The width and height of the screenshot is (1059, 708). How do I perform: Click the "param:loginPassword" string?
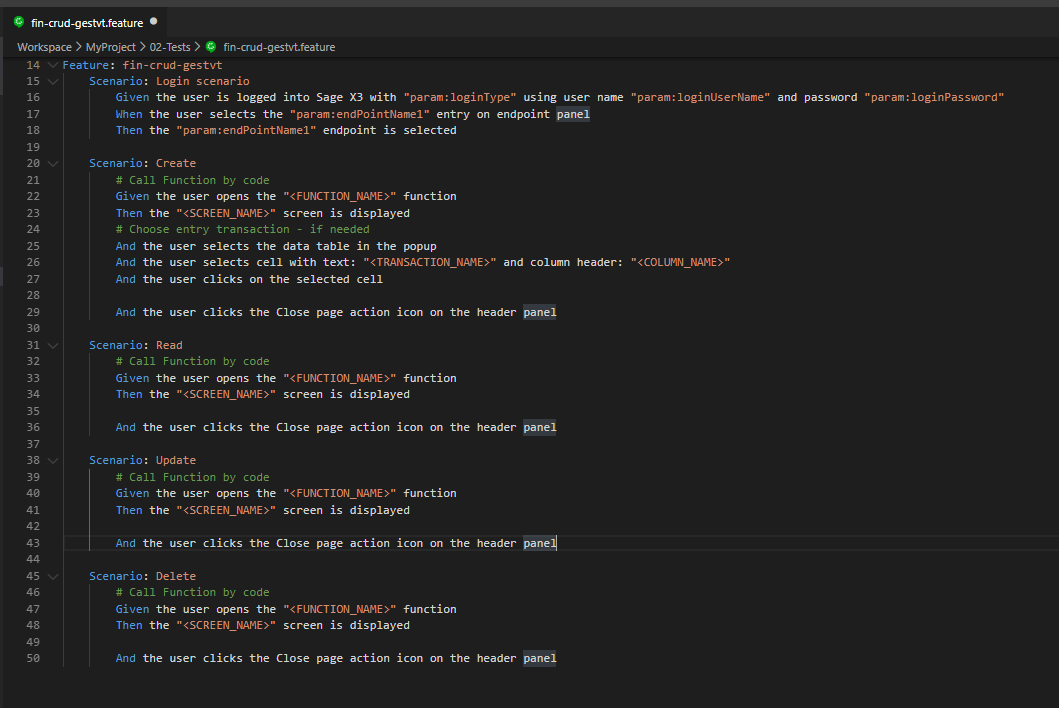934,97
